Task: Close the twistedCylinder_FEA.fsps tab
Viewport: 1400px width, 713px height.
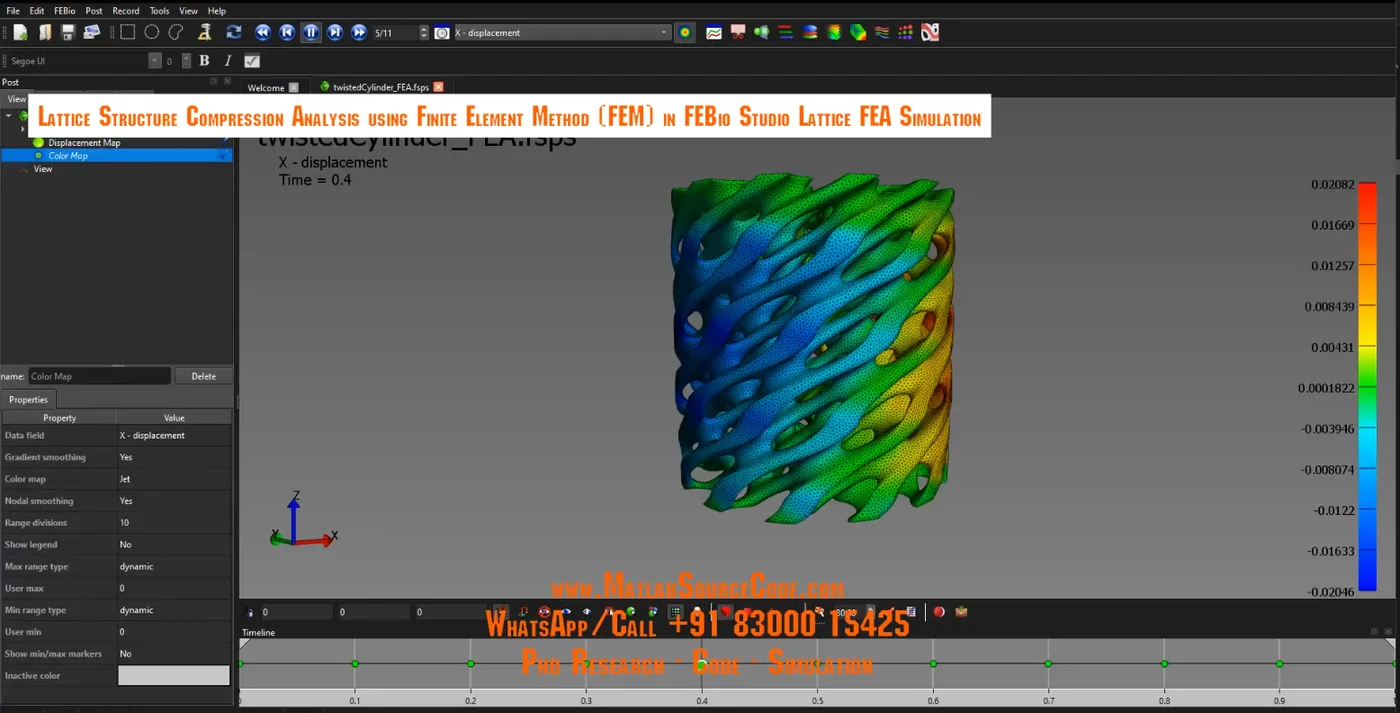Action: pyautogui.click(x=438, y=88)
